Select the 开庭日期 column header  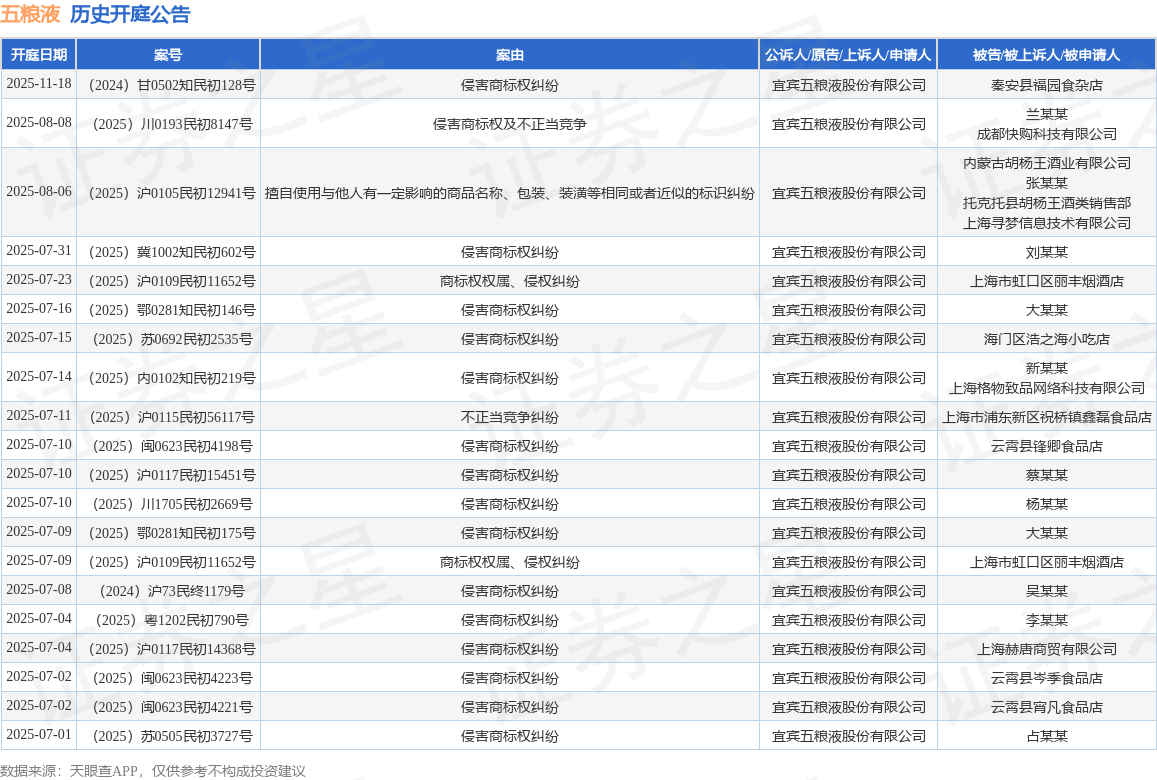[39, 55]
